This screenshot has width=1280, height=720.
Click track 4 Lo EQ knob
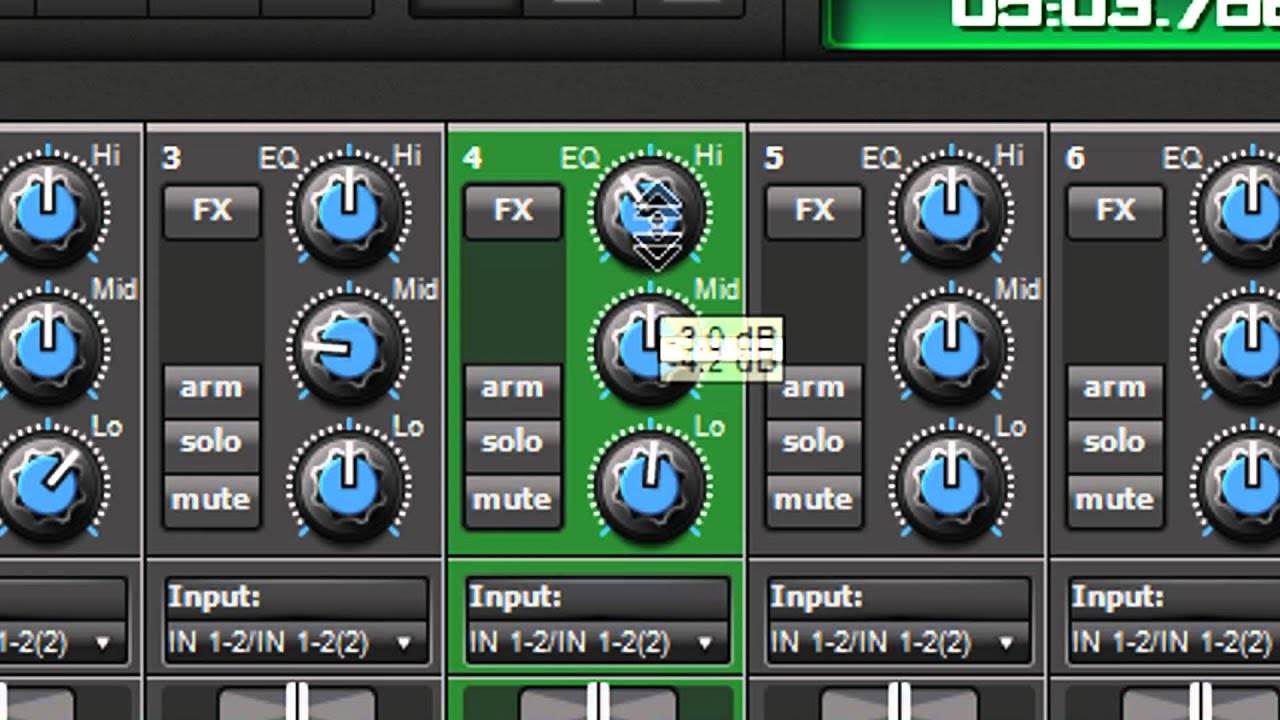click(651, 485)
